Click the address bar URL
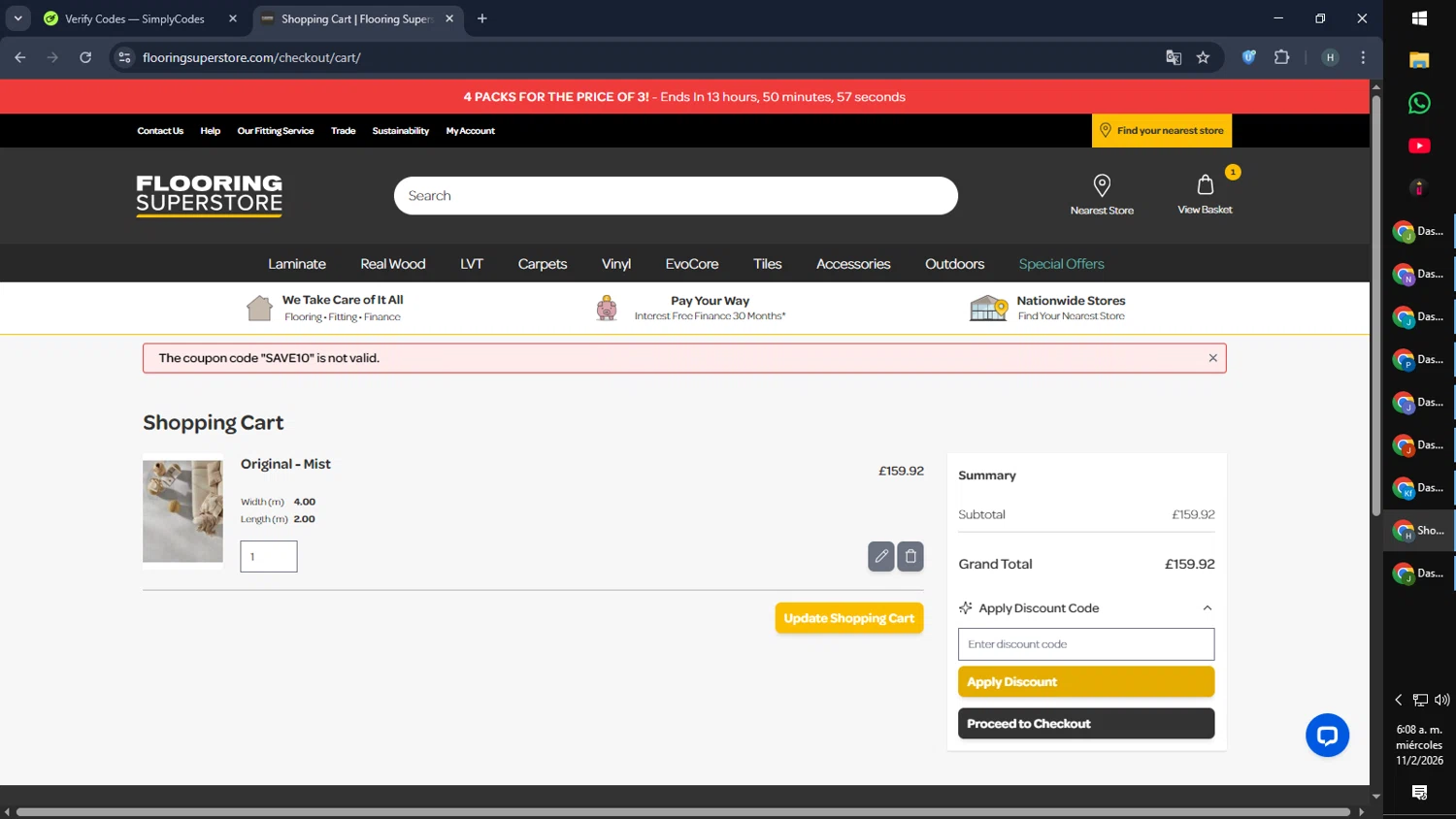 click(x=251, y=57)
